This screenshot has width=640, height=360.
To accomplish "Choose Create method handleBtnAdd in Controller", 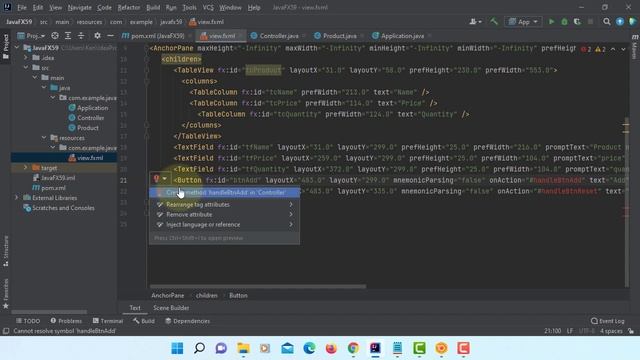I will pos(224,192).
